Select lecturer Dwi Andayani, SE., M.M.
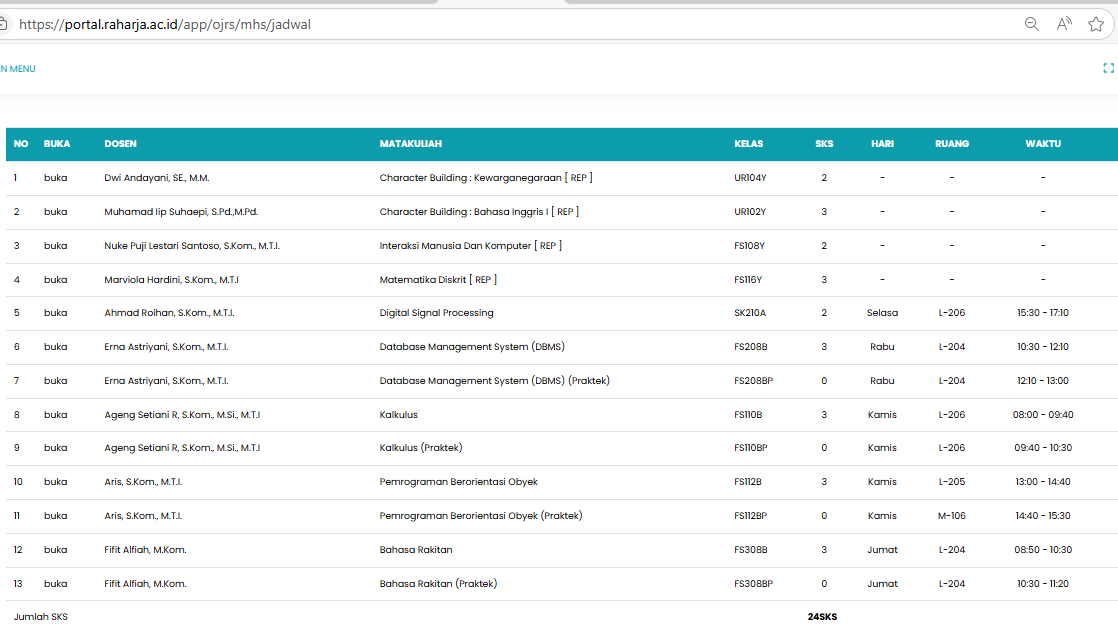This screenshot has width=1118, height=628. [157, 177]
